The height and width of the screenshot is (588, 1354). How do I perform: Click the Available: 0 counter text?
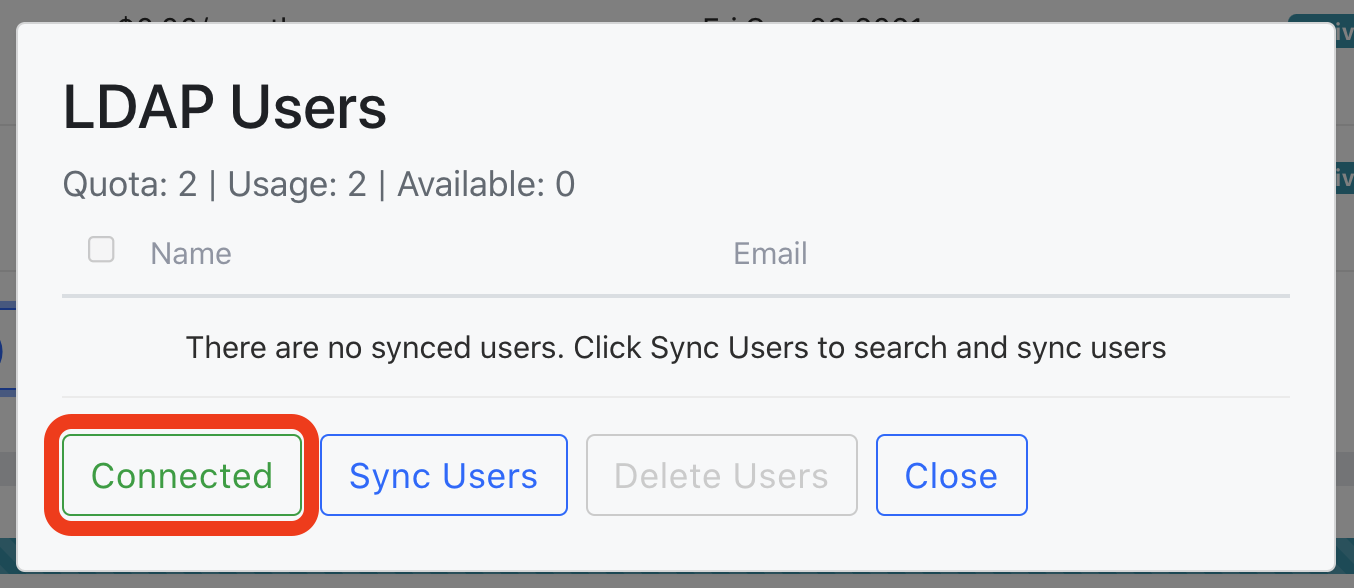[486, 184]
